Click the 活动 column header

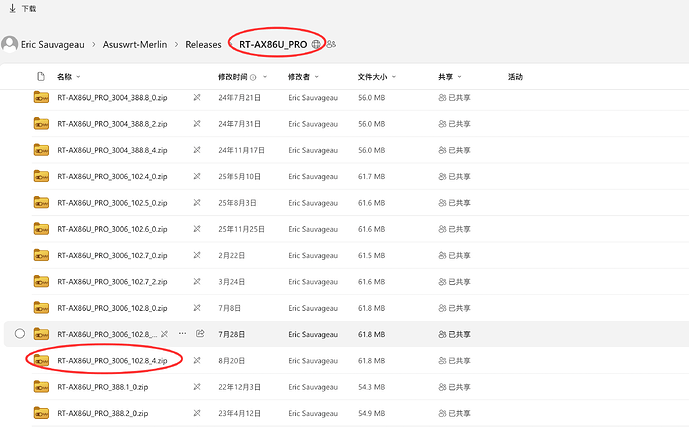(x=515, y=77)
